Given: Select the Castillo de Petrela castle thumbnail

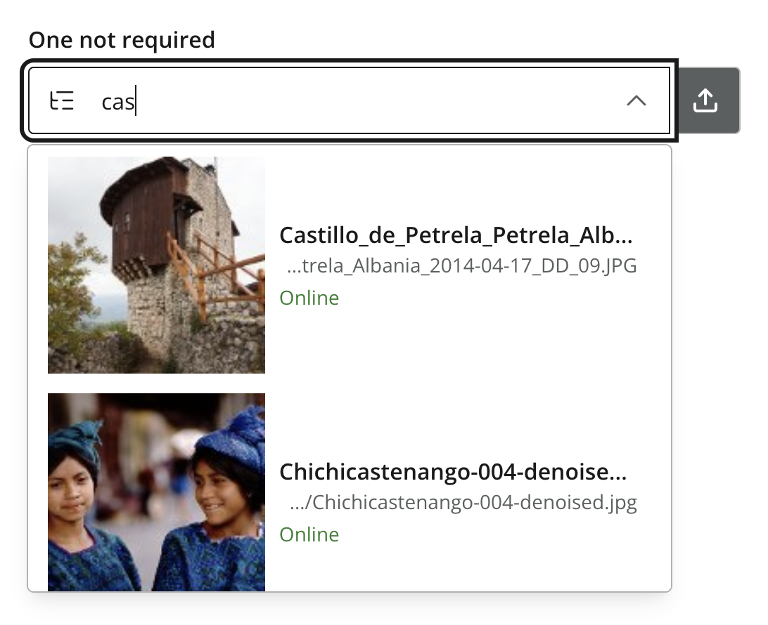Looking at the screenshot, I should pyautogui.click(x=156, y=265).
